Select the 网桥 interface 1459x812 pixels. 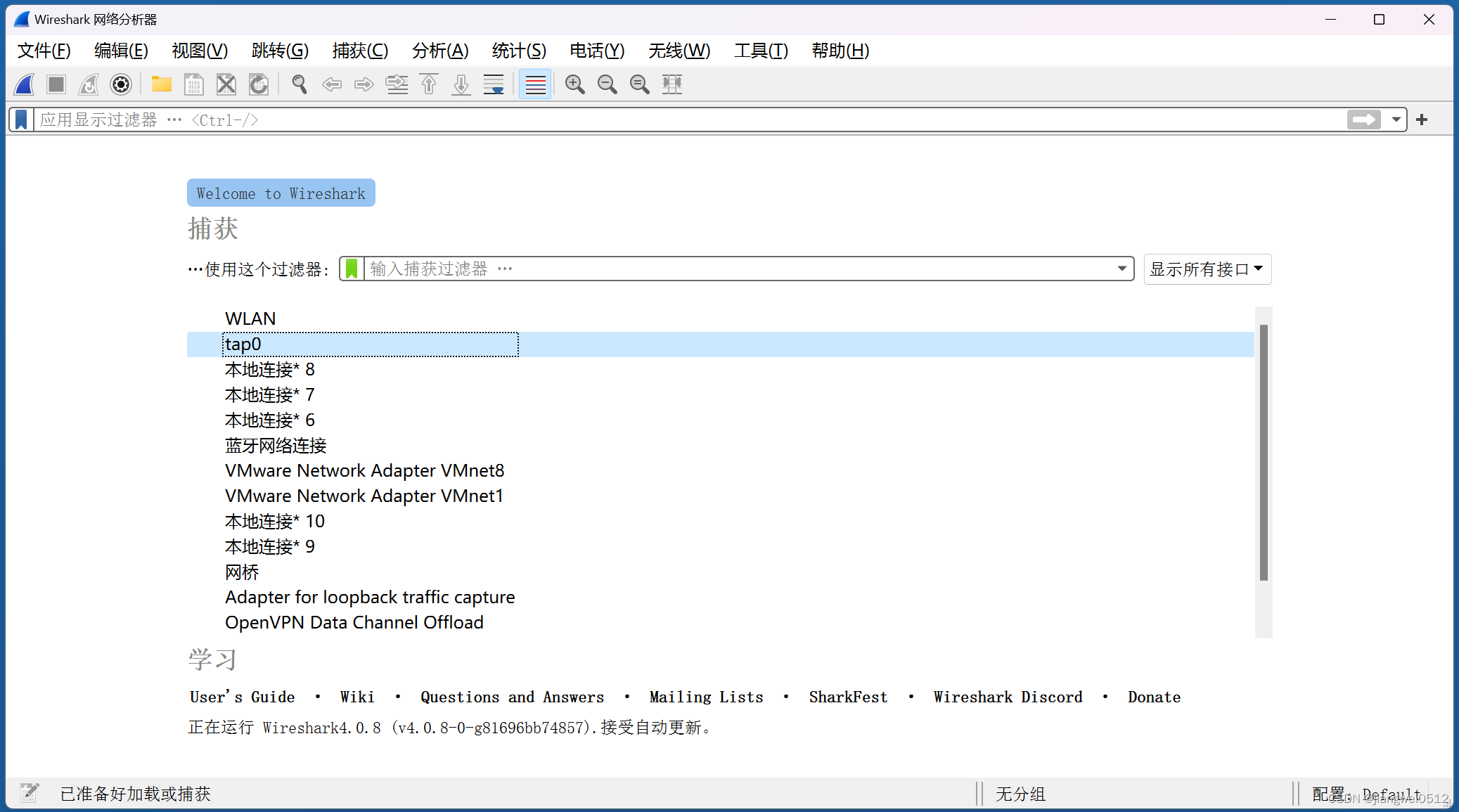tap(721, 572)
